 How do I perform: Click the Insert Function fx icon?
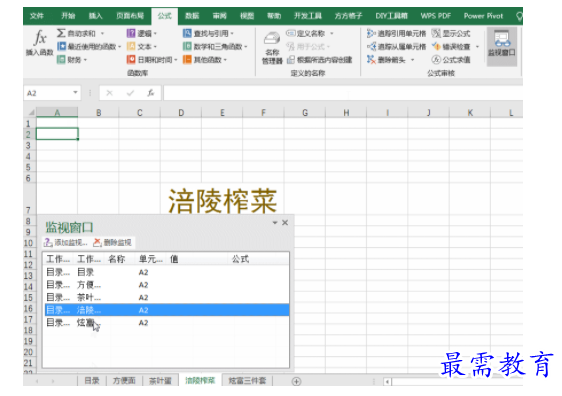pos(40,38)
